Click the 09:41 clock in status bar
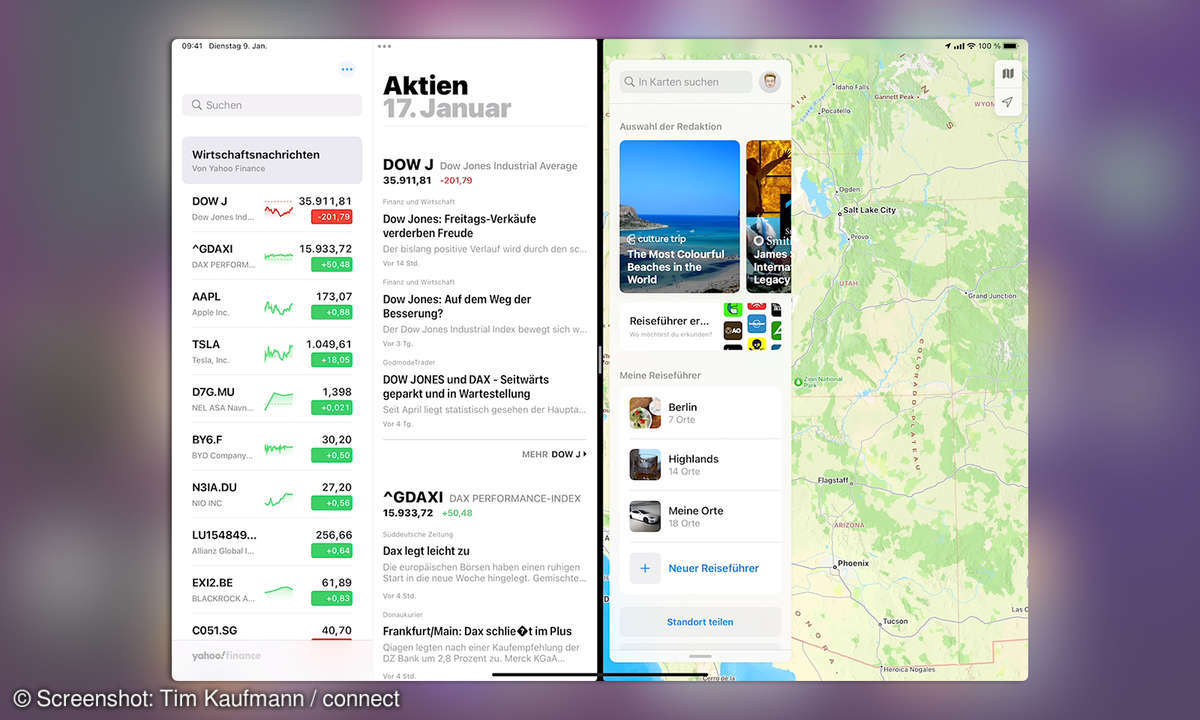 point(192,46)
